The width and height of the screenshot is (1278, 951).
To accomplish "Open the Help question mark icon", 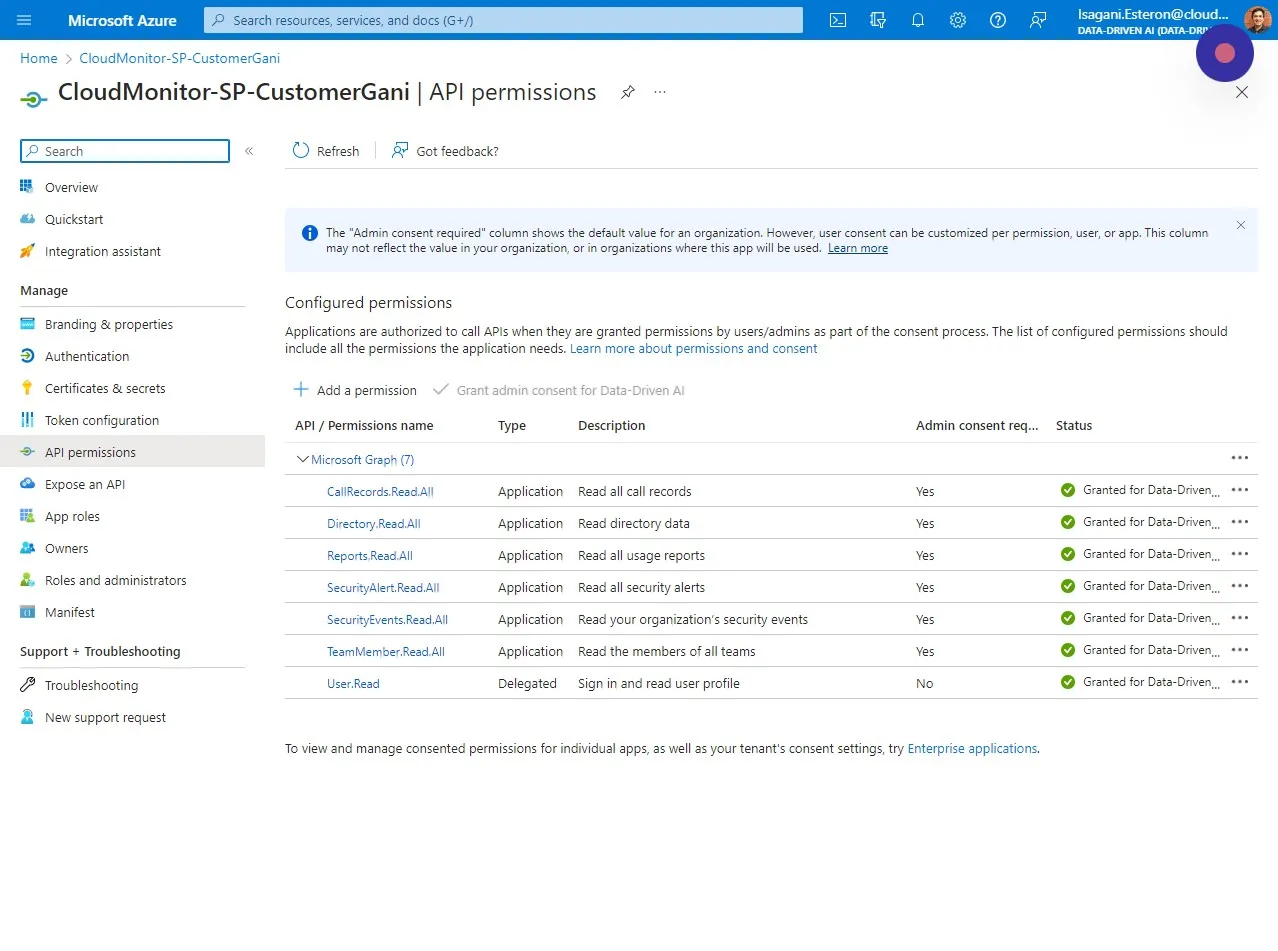I will pyautogui.click(x=998, y=20).
